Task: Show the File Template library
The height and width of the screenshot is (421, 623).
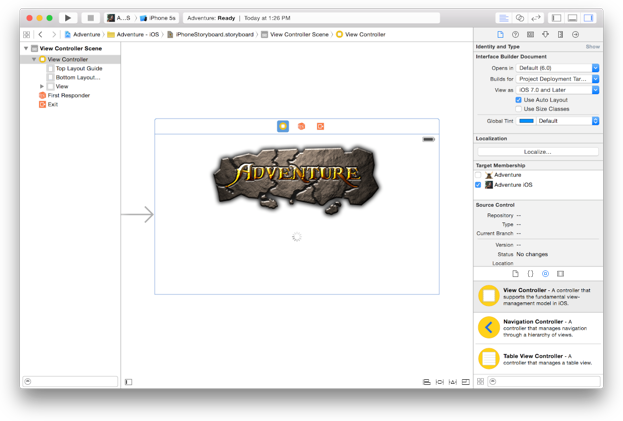Action: 515,274
